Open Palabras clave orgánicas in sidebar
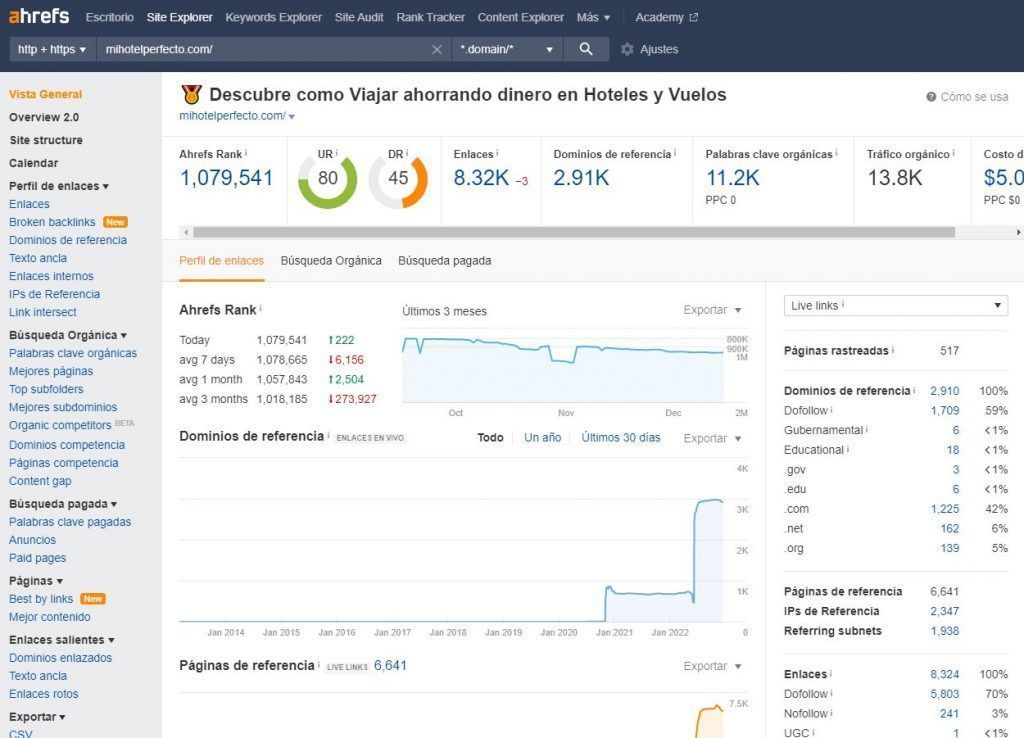The image size is (1024, 738). (x=73, y=353)
